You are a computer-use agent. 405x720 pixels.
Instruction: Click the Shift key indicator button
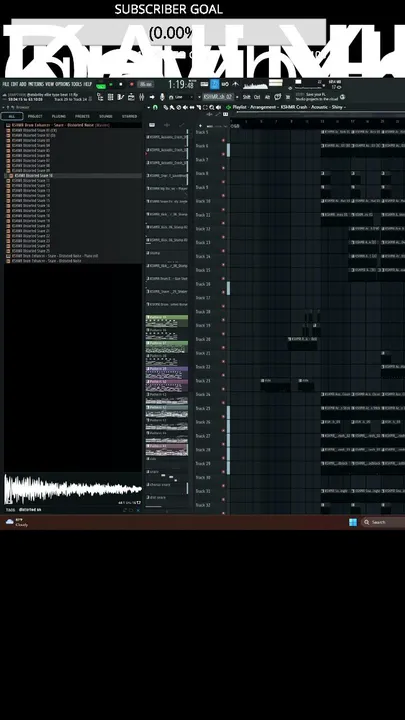(x=247, y=97)
